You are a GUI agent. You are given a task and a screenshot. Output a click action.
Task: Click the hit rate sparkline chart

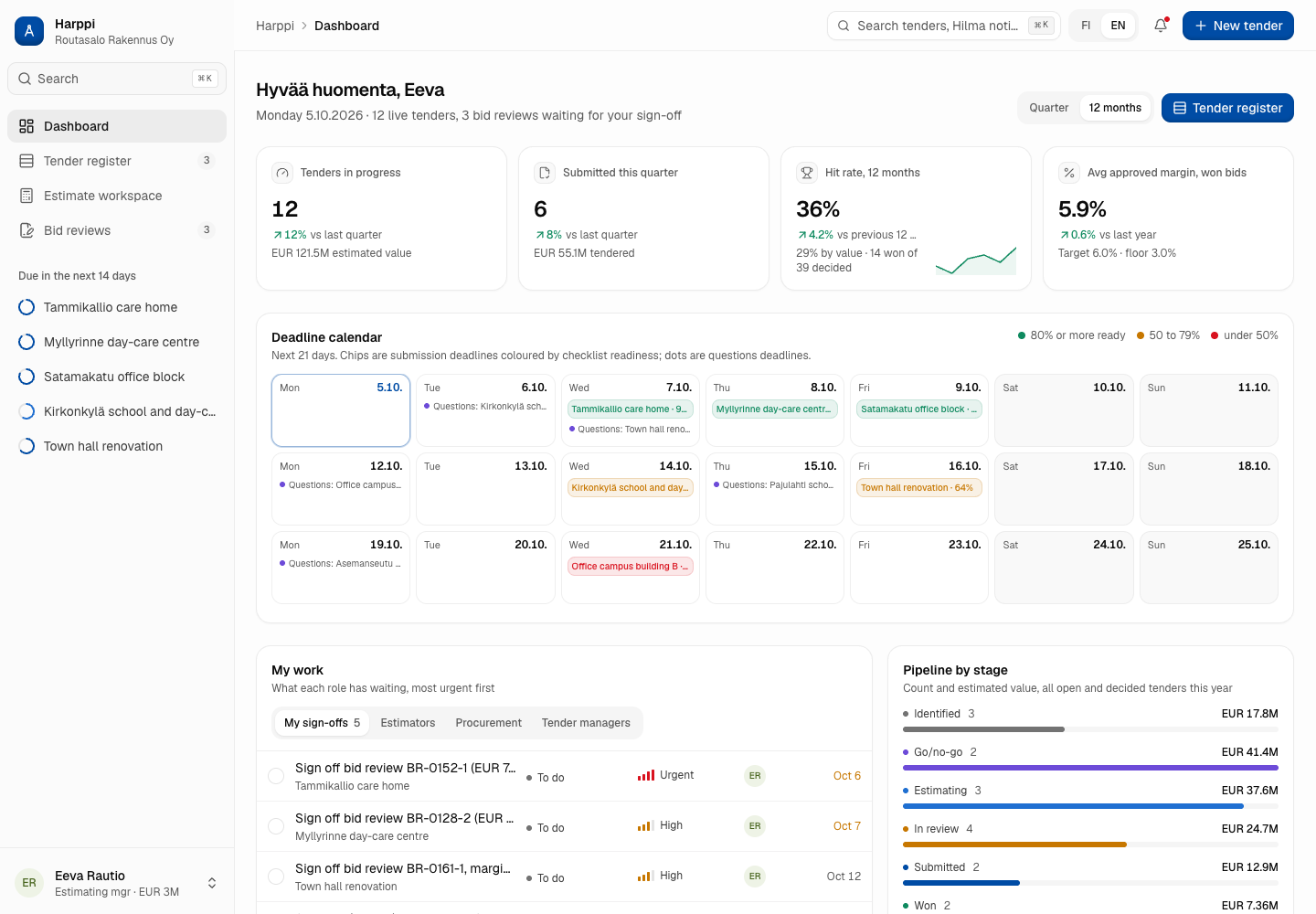point(976,260)
